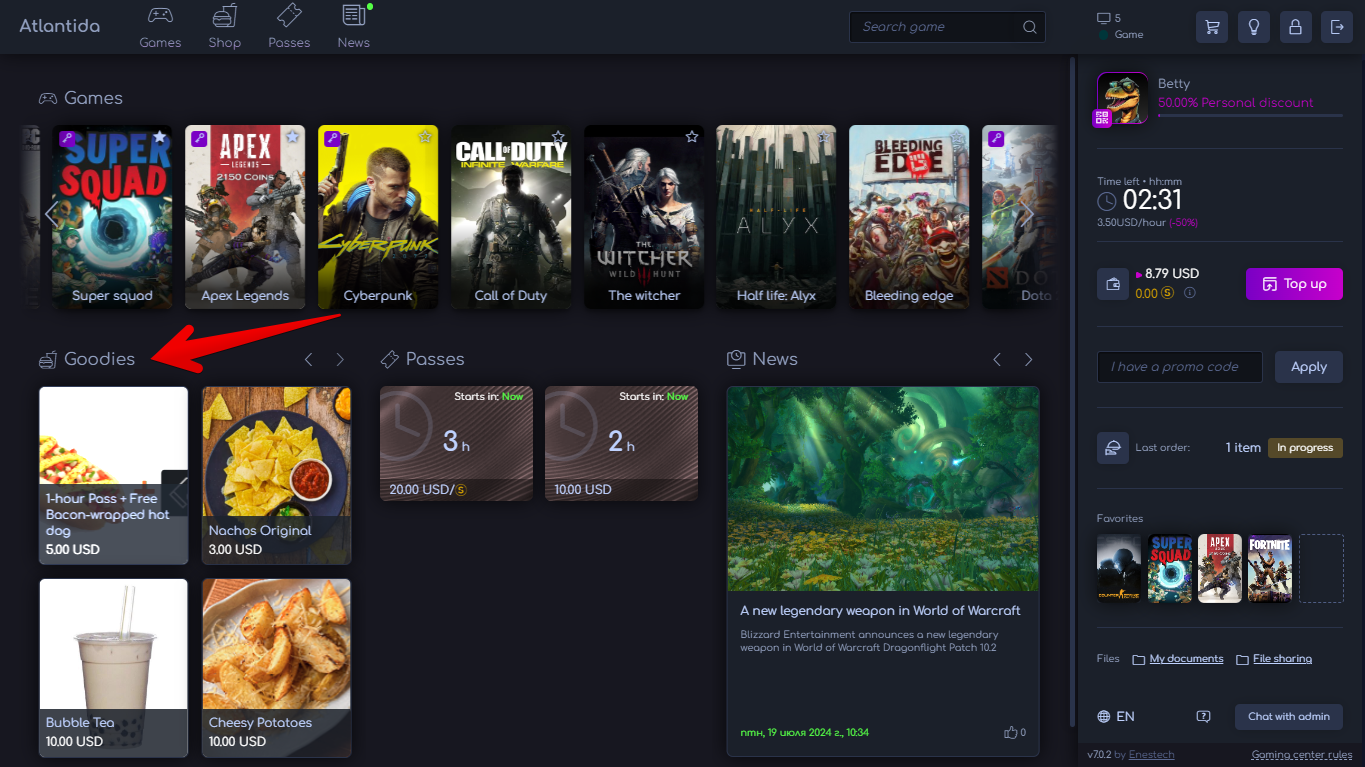
Task: Click the Games section header icon
Action: (x=48, y=98)
